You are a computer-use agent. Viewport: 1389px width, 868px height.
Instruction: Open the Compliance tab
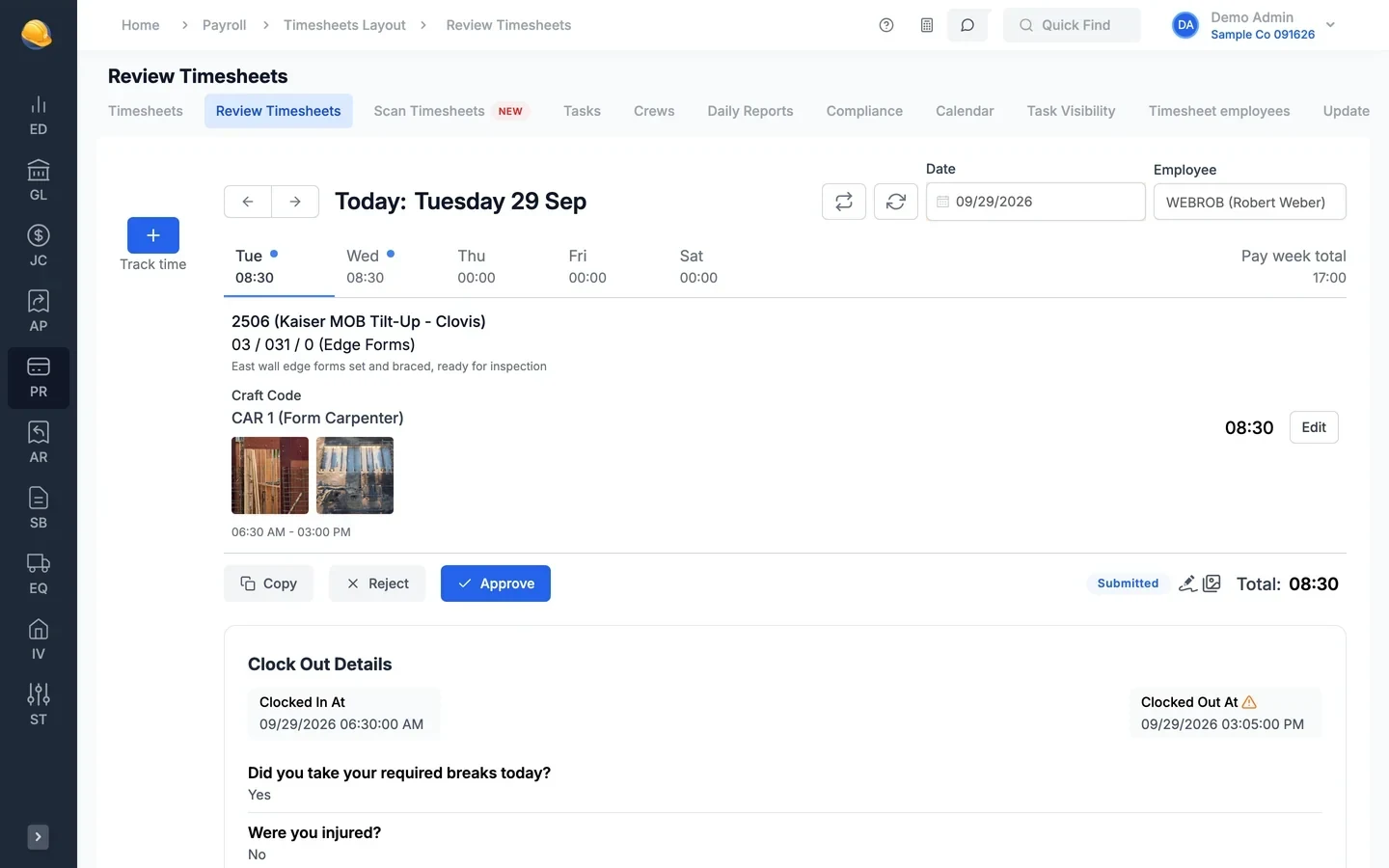tap(864, 111)
